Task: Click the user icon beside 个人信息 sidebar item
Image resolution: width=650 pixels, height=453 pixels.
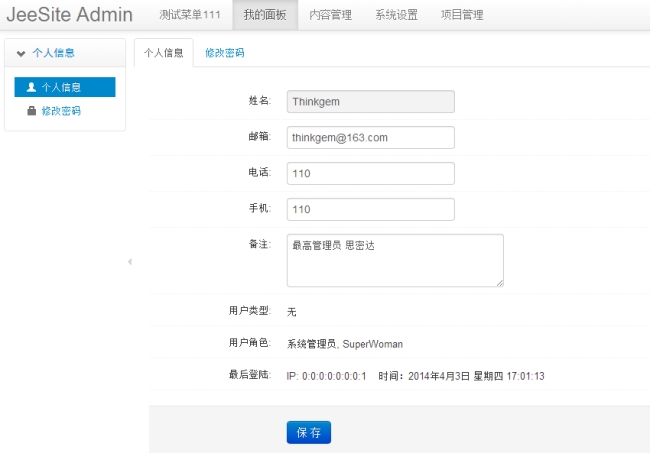Action: 31,87
